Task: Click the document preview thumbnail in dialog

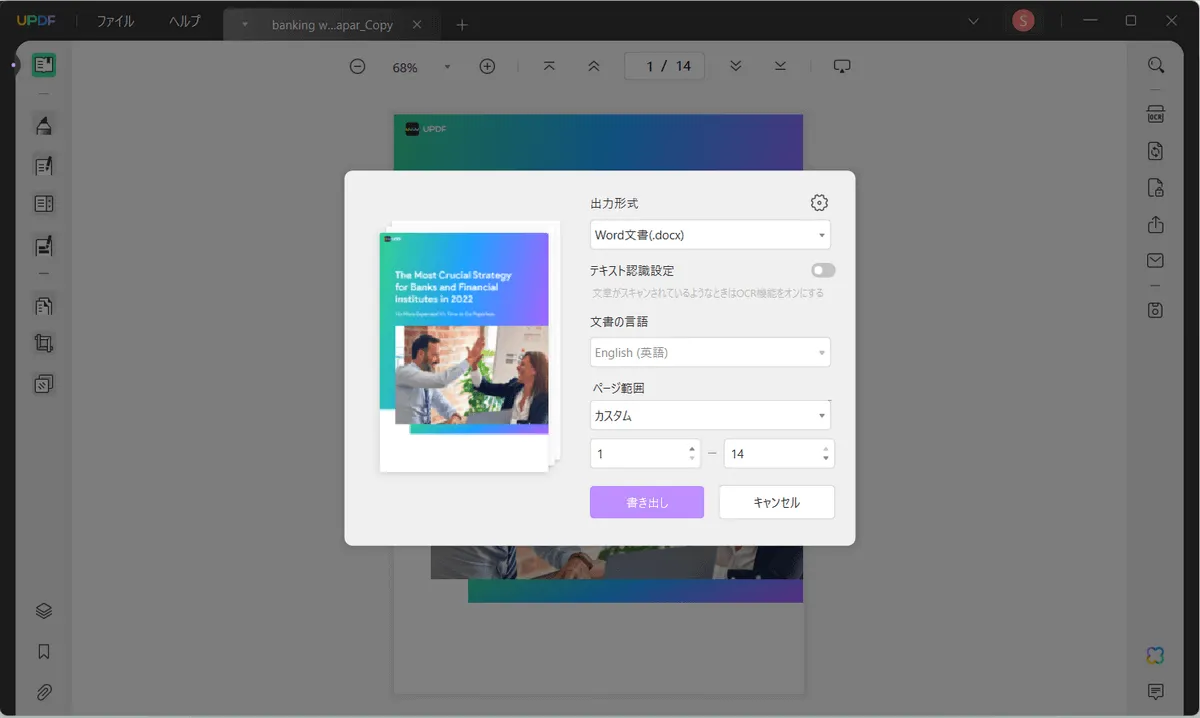Action: tap(465, 351)
